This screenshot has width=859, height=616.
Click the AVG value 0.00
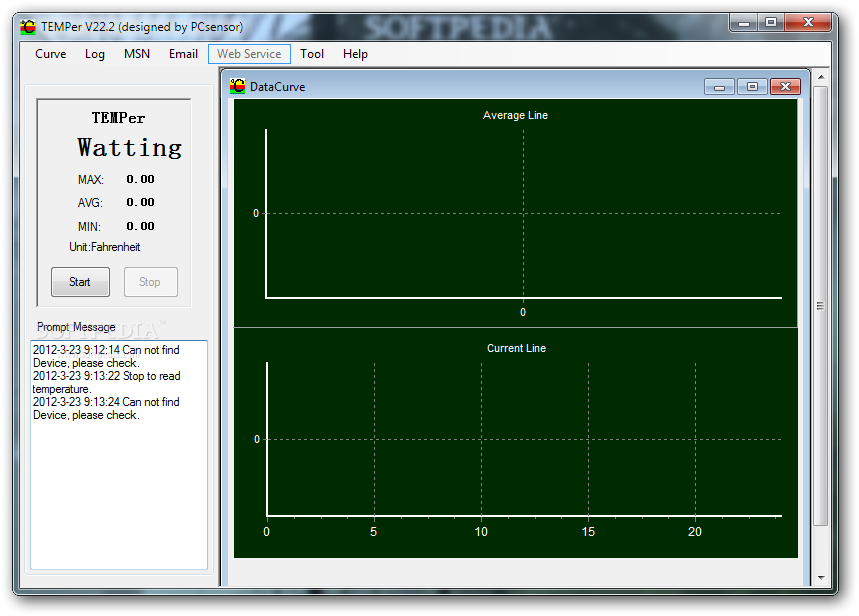coord(140,202)
